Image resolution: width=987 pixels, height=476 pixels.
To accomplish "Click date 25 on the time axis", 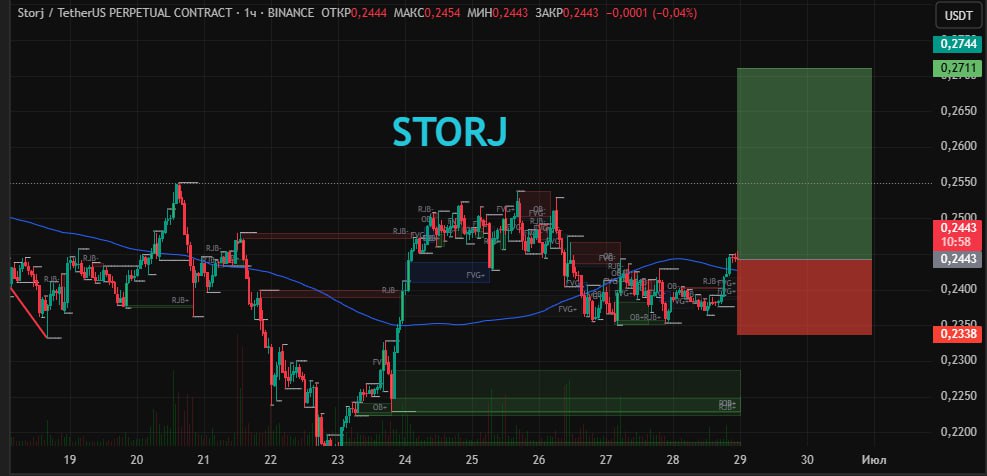I will (472, 459).
